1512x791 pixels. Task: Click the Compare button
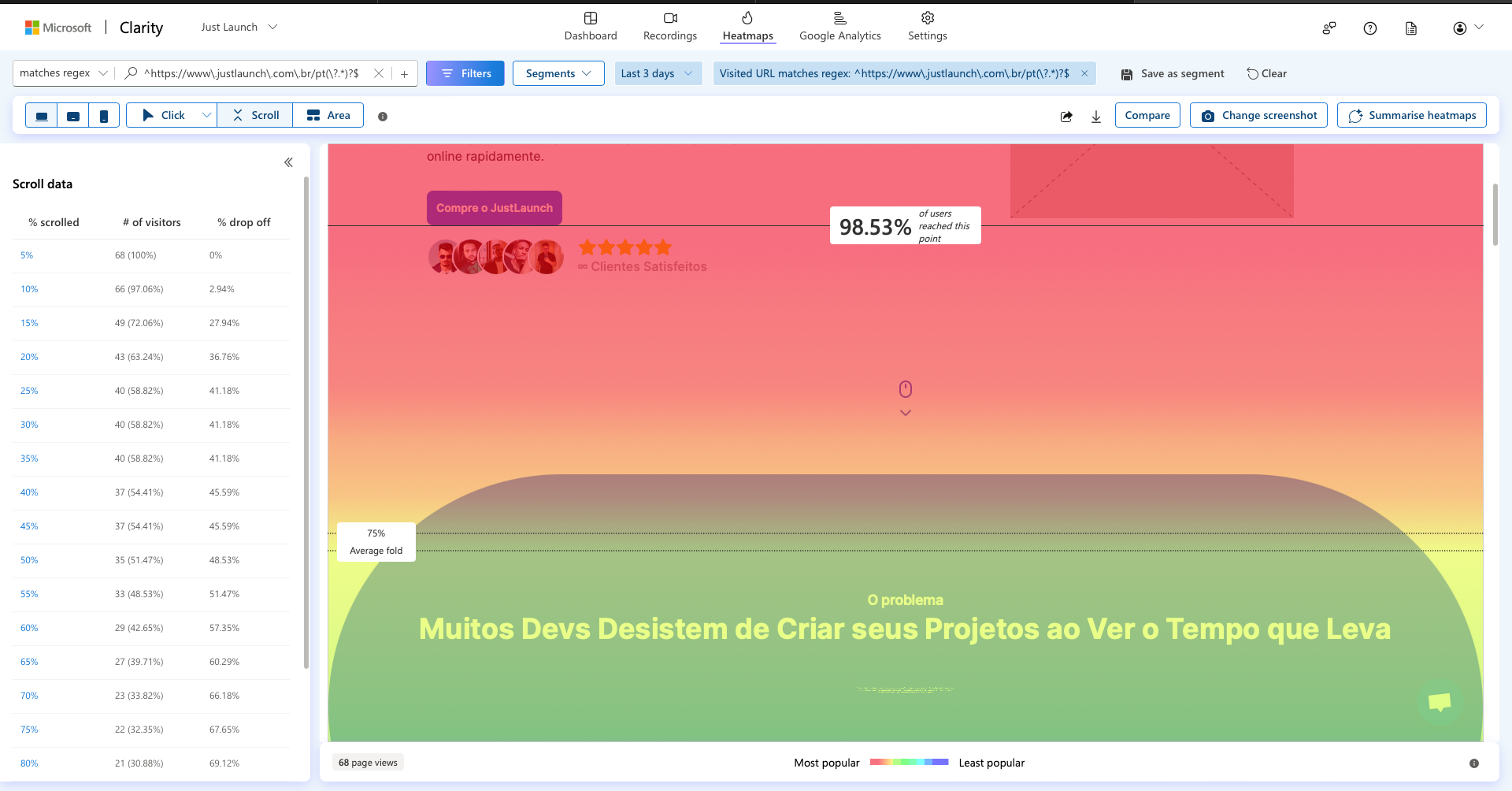1147,115
